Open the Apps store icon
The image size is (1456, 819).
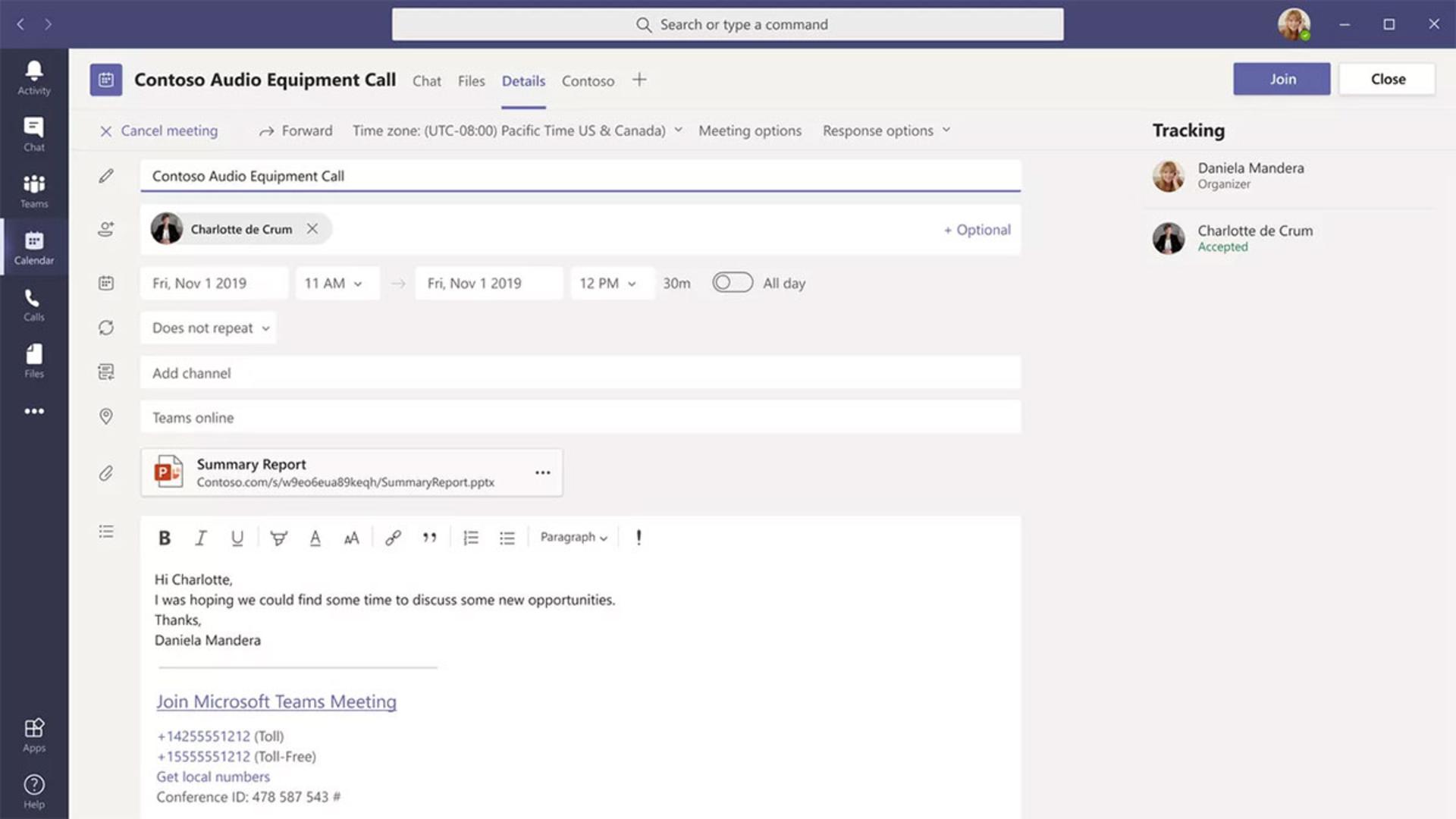(x=34, y=735)
